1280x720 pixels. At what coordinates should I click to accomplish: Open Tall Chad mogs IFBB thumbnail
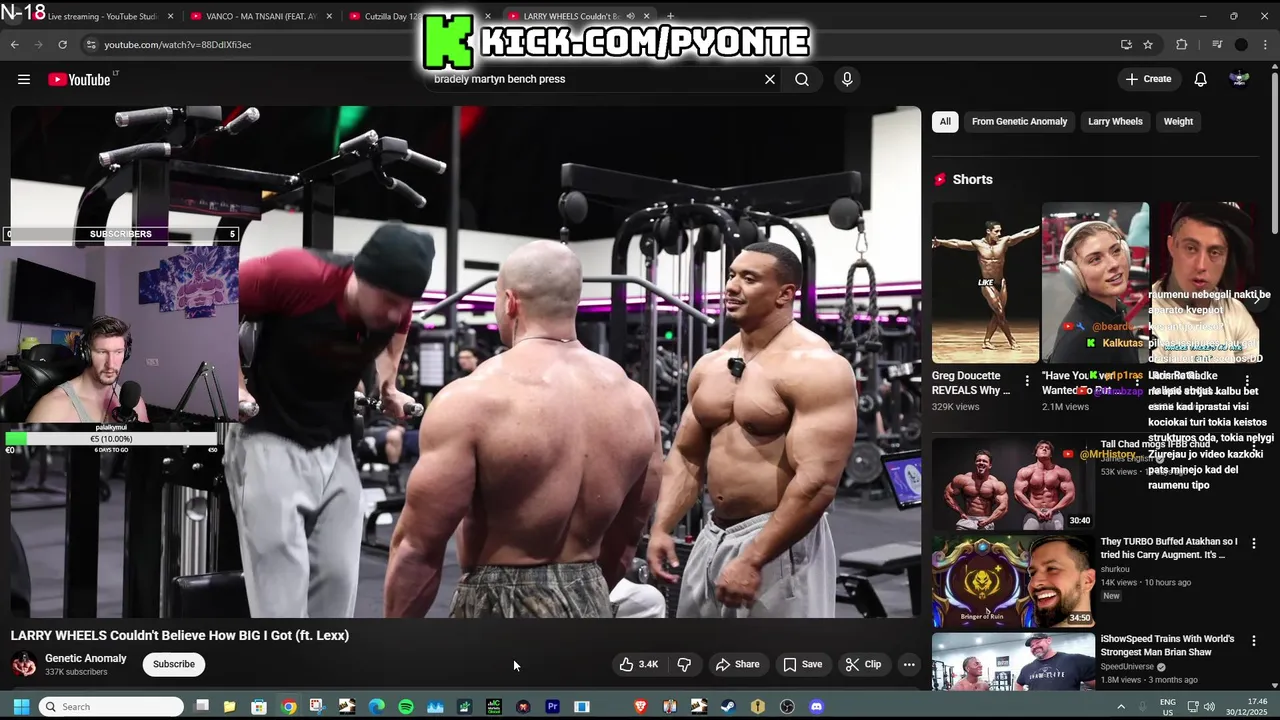click(1013, 483)
